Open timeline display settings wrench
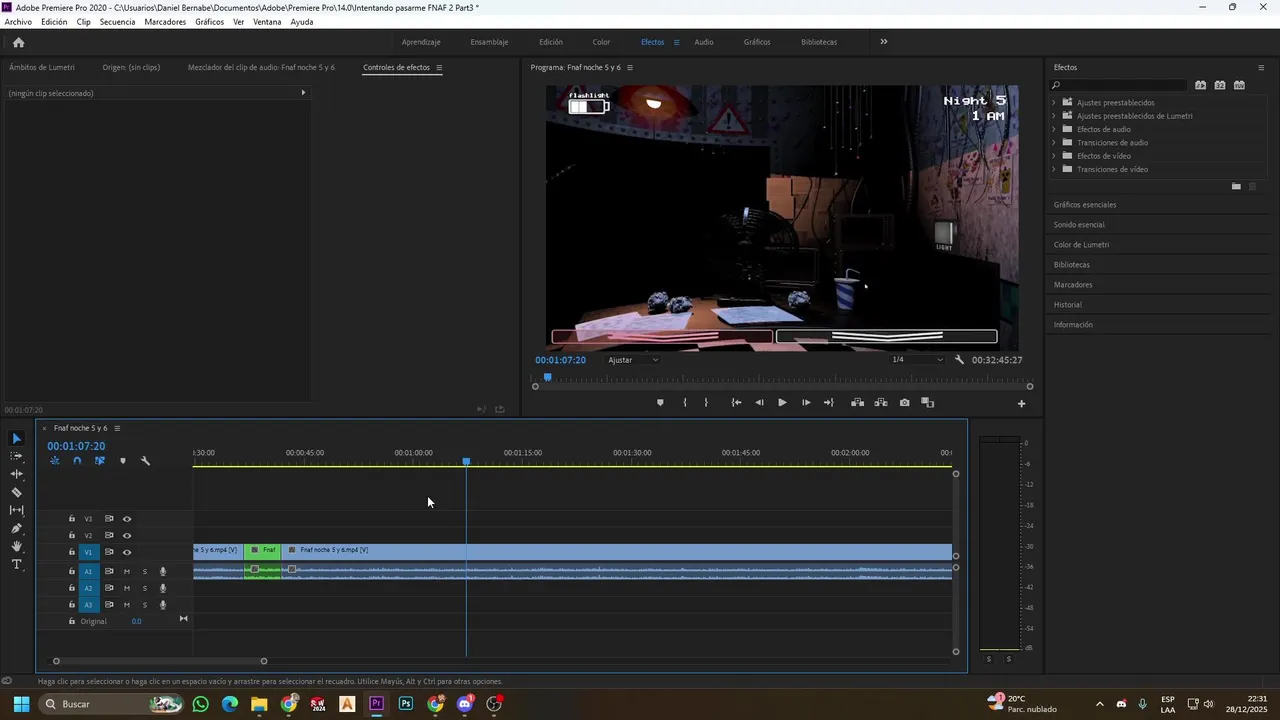 click(x=145, y=461)
